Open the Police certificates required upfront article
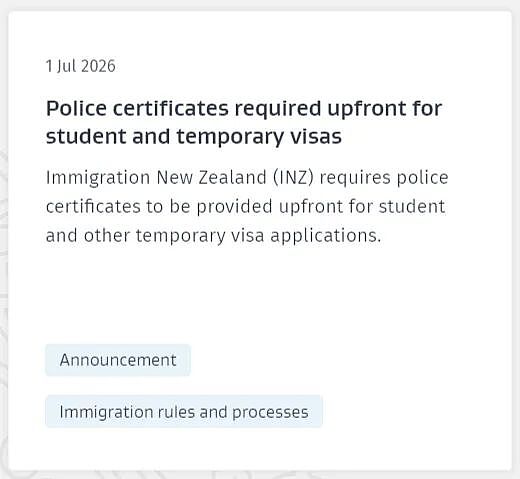The image size is (520, 479). [244, 122]
